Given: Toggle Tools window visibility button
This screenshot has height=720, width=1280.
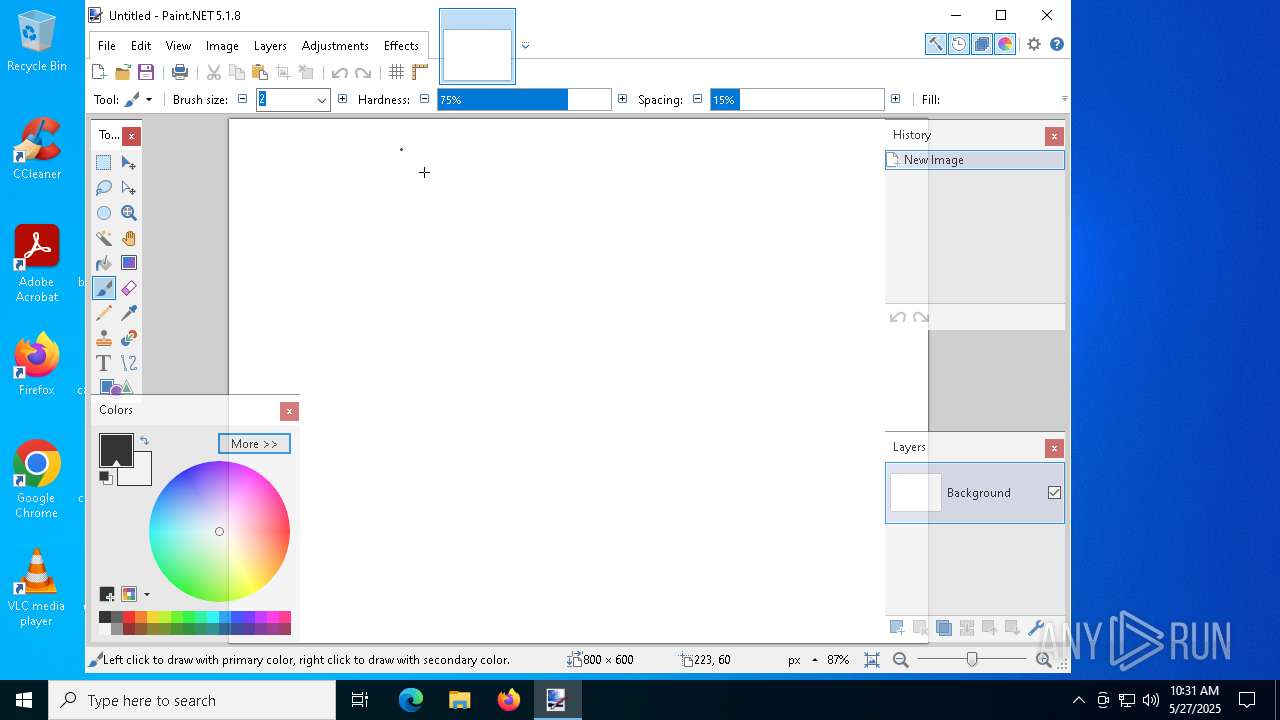Looking at the screenshot, I should coord(935,44).
